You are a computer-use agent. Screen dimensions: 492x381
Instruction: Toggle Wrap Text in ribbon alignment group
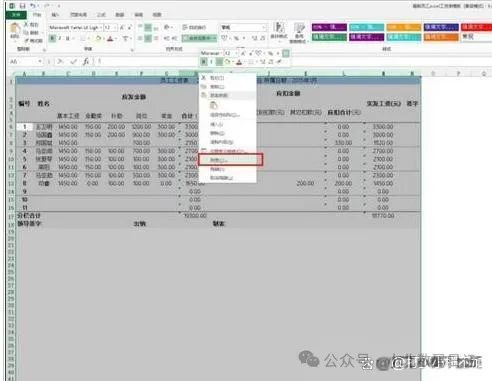[194, 27]
